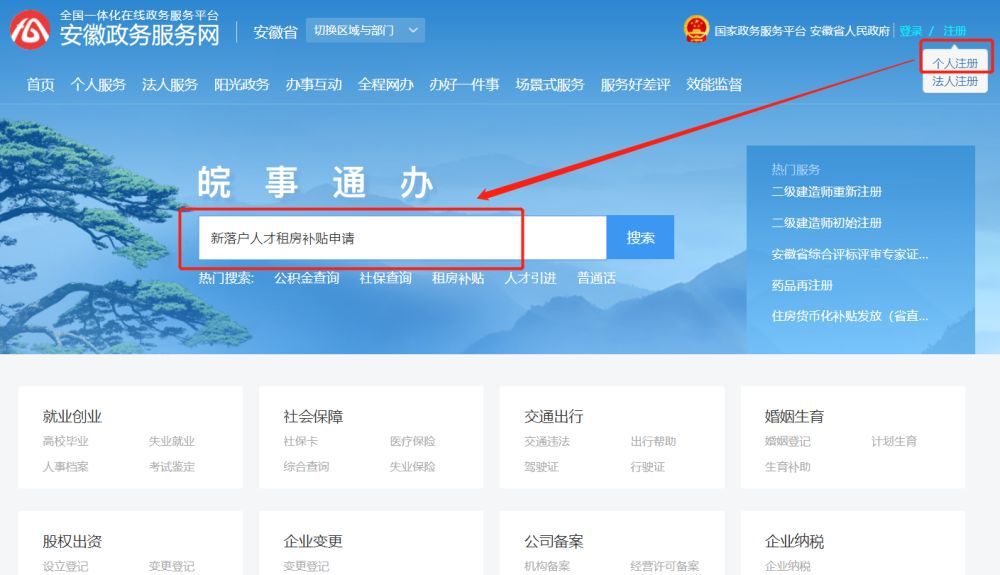
Task: Open the 公司备案 category
Action: click(x=554, y=542)
